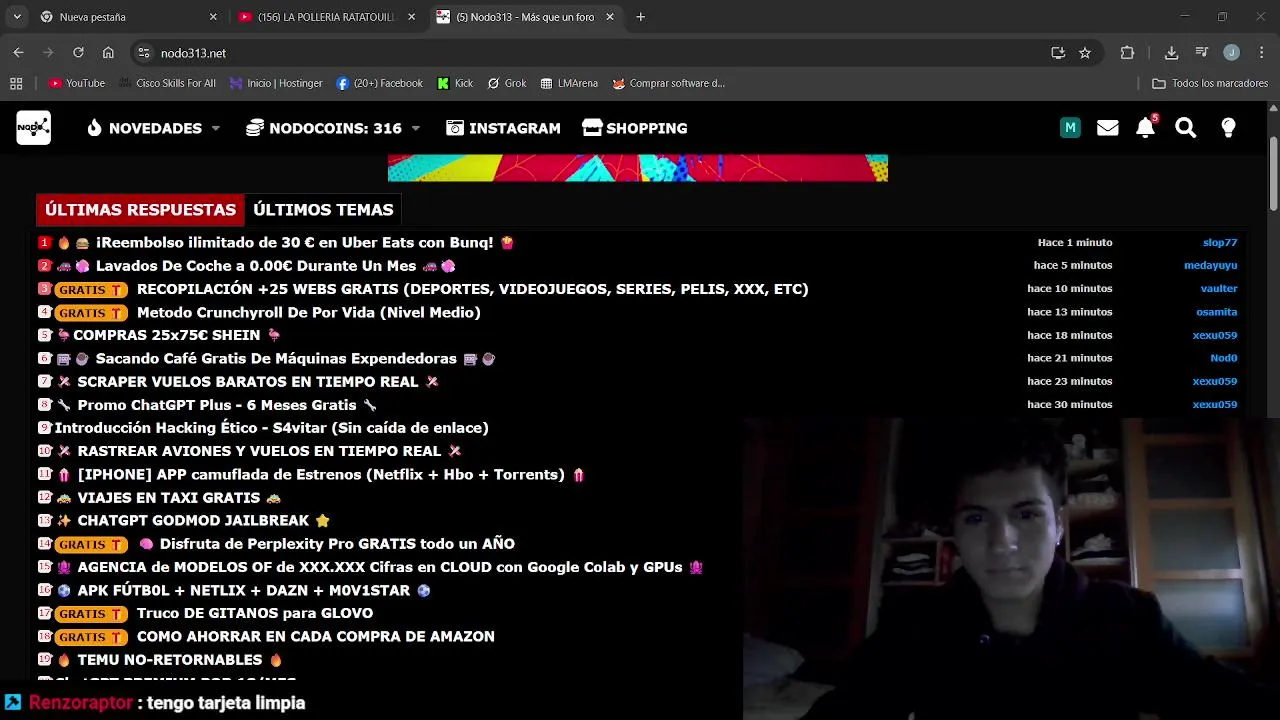Open the private messages envelope icon

point(1107,128)
